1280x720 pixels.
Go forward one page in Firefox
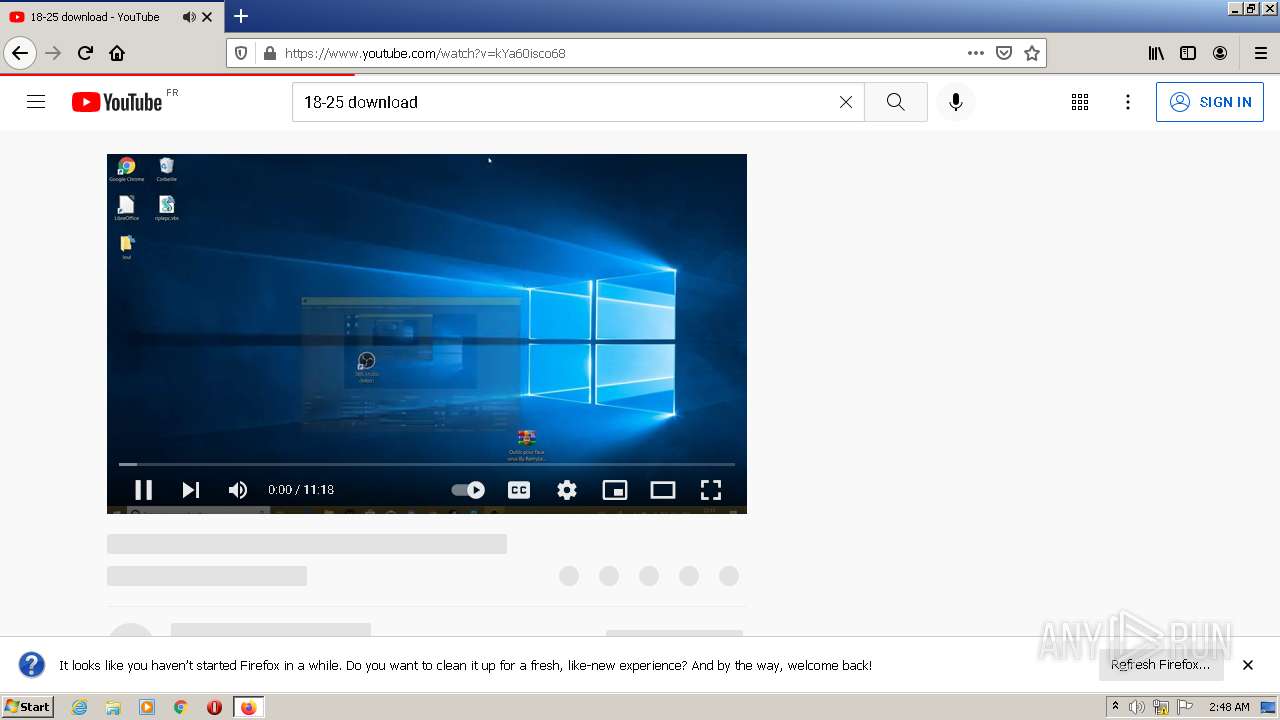pyautogui.click(x=54, y=53)
